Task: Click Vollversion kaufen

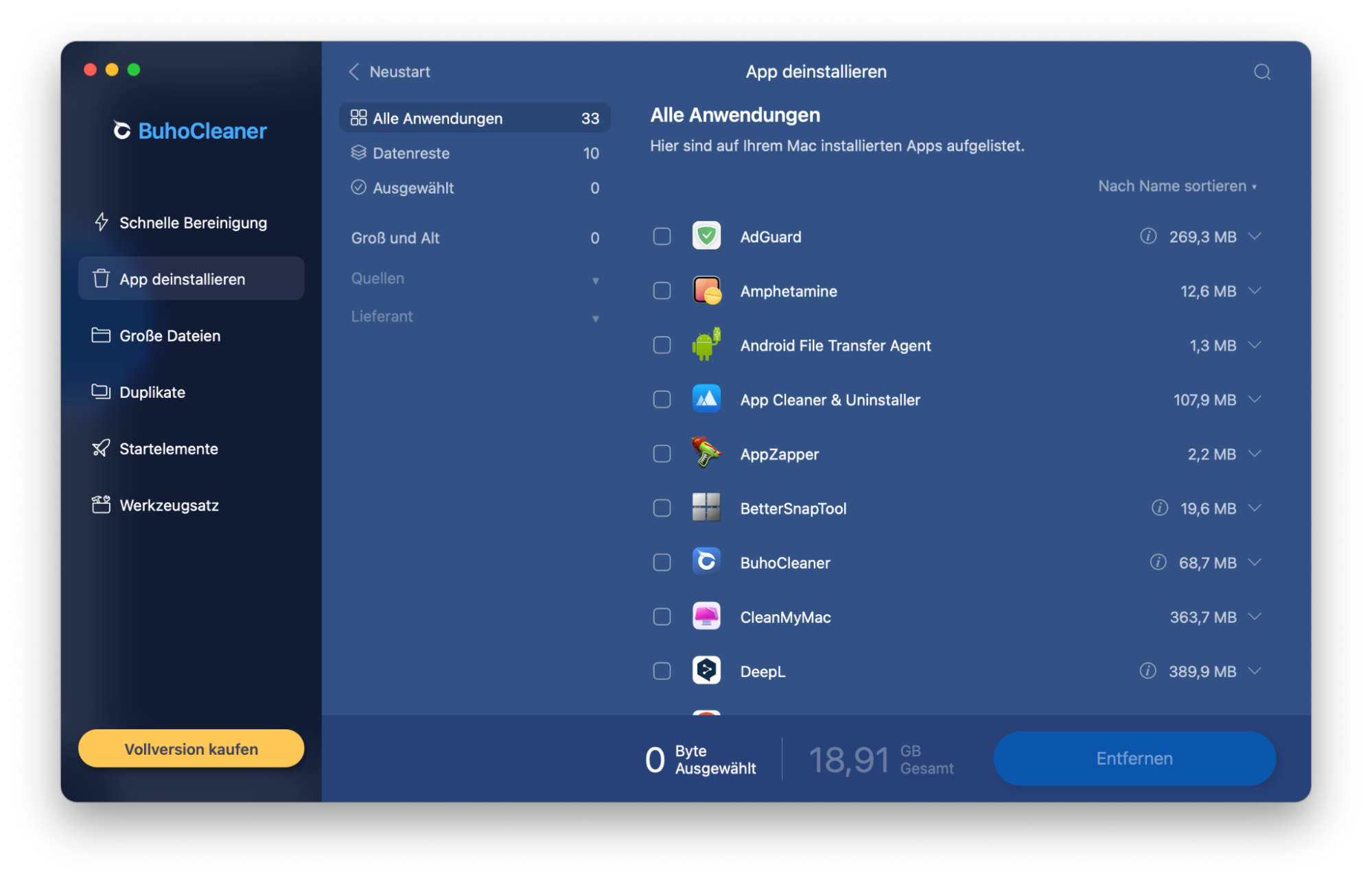Action: tap(190, 749)
